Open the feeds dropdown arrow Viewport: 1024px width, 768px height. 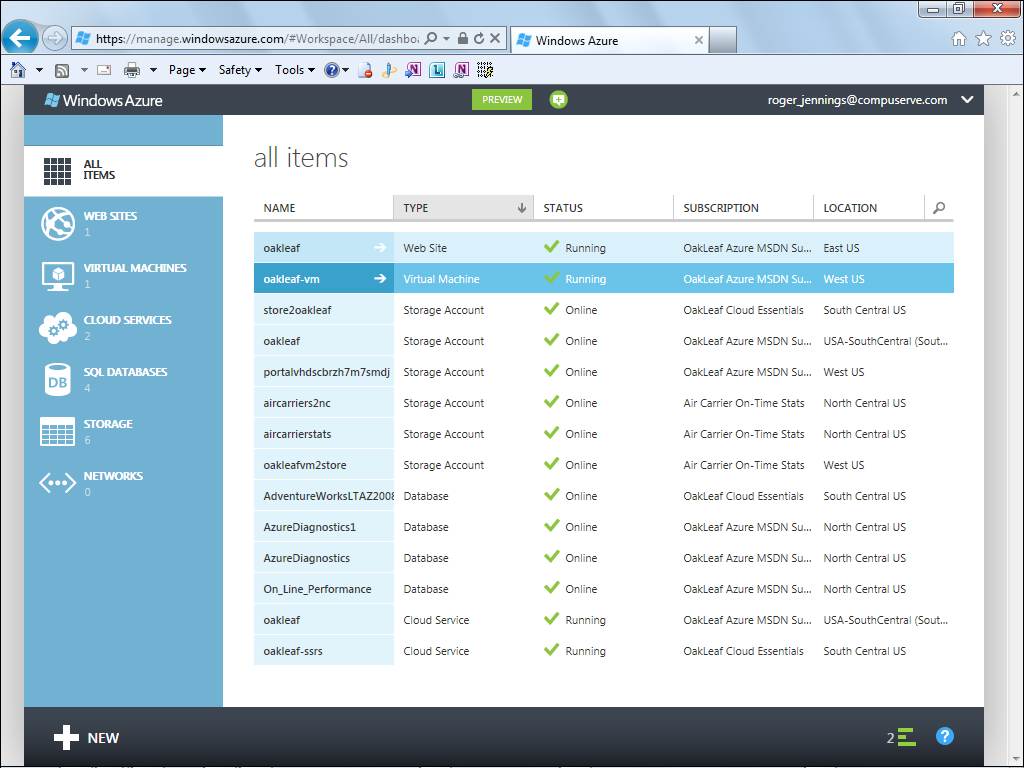(x=84, y=70)
